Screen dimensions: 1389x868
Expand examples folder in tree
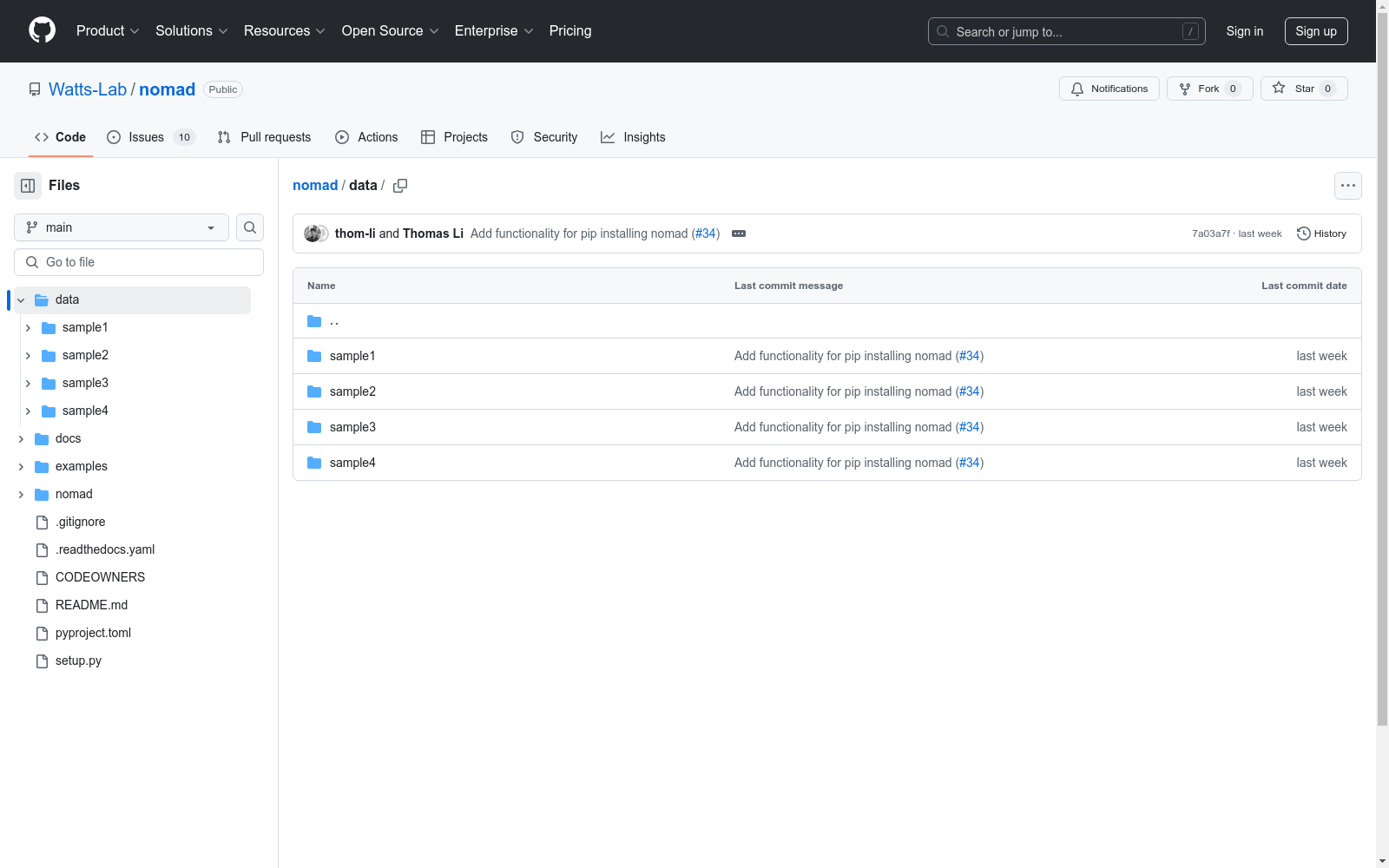pyautogui.click(x=21, y=467)
